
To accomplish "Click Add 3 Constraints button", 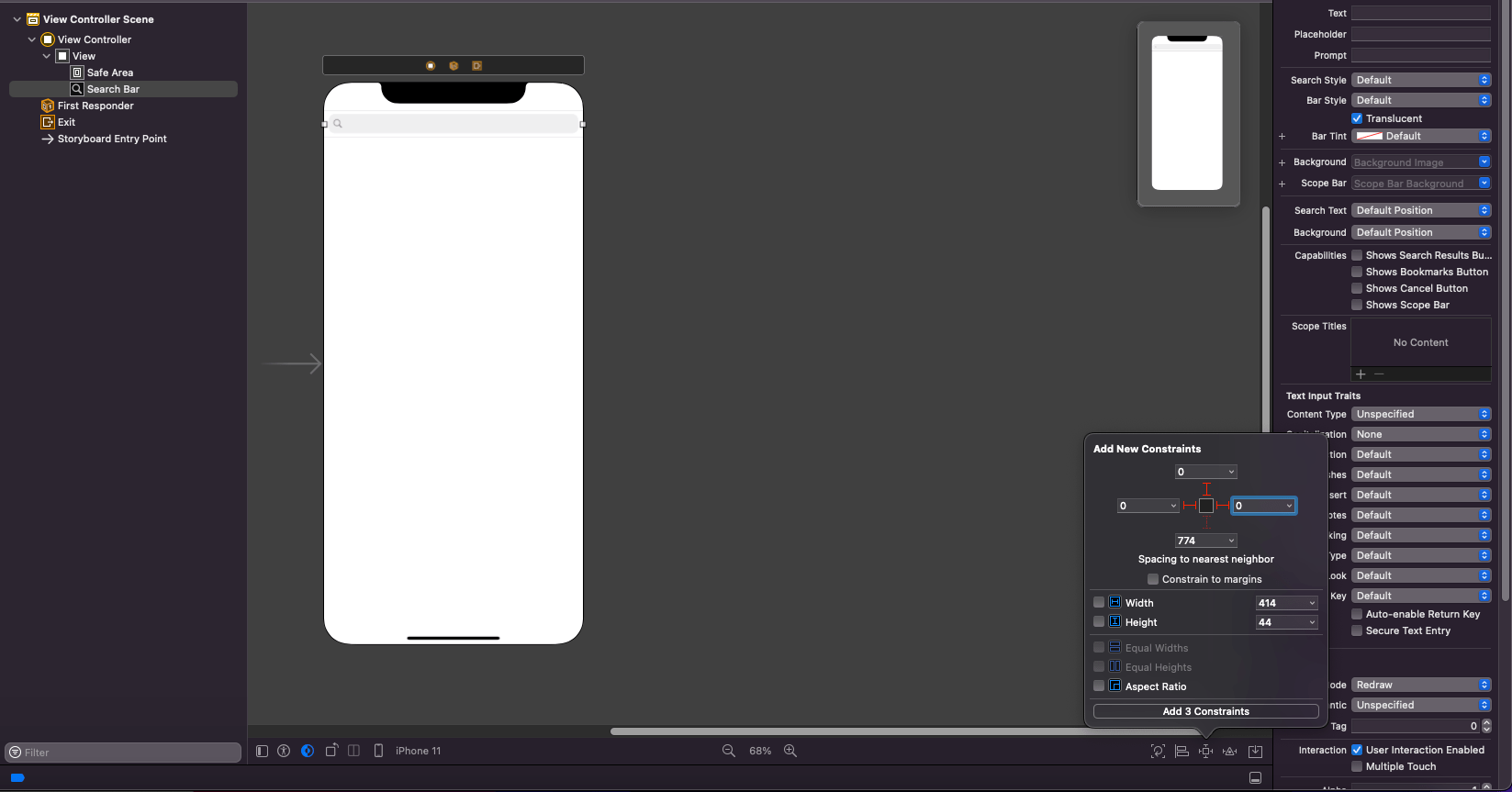I will pos(1205,711).
